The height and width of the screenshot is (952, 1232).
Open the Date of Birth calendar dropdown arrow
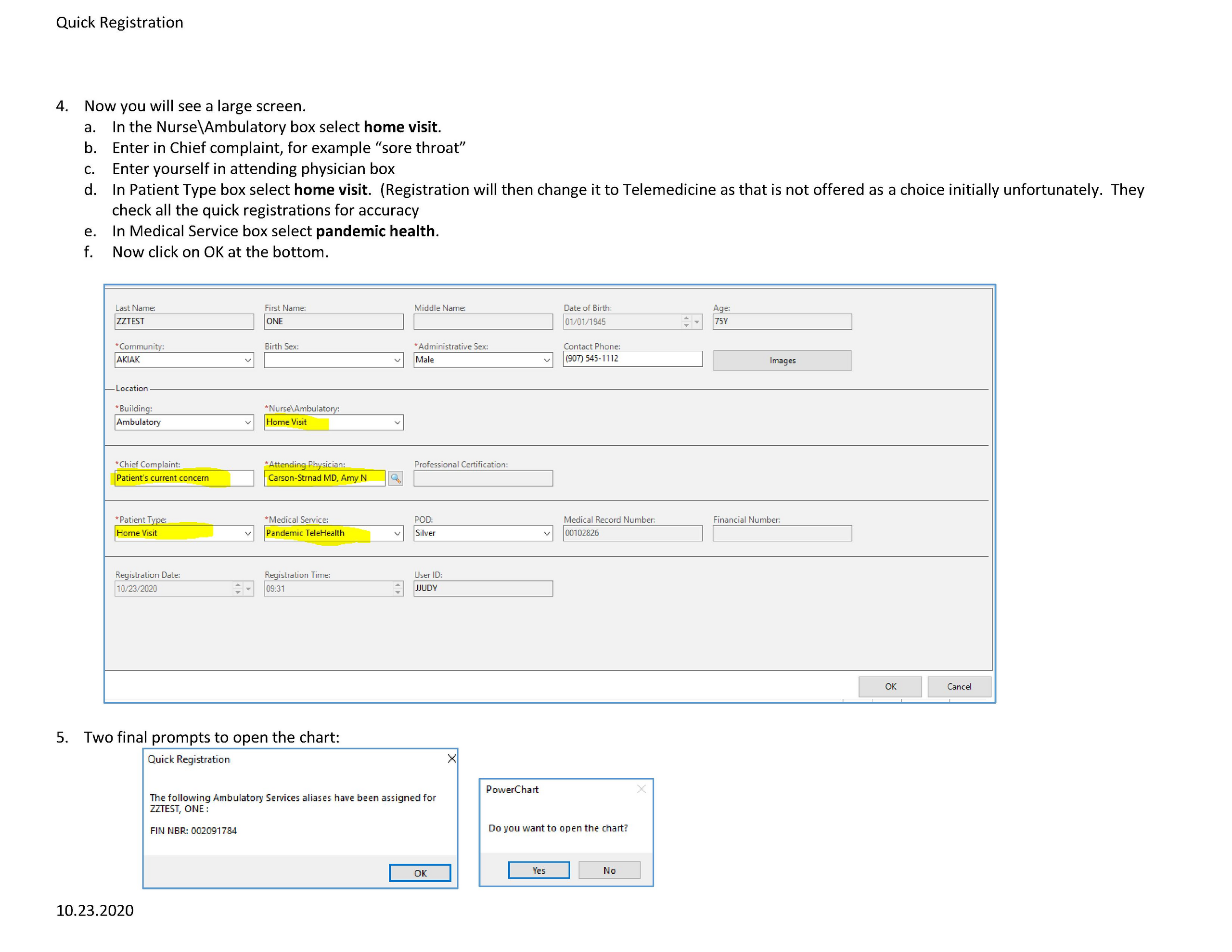pos(697,322)
